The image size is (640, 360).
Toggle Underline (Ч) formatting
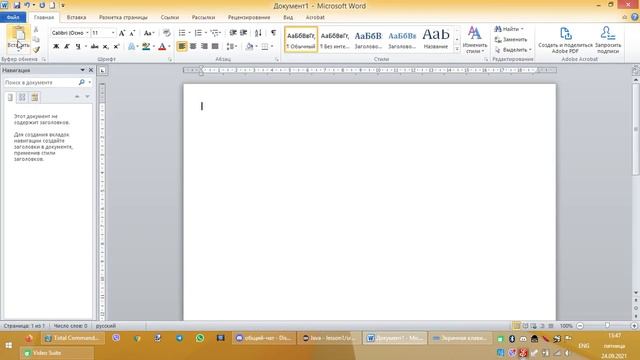click(78, 47)
